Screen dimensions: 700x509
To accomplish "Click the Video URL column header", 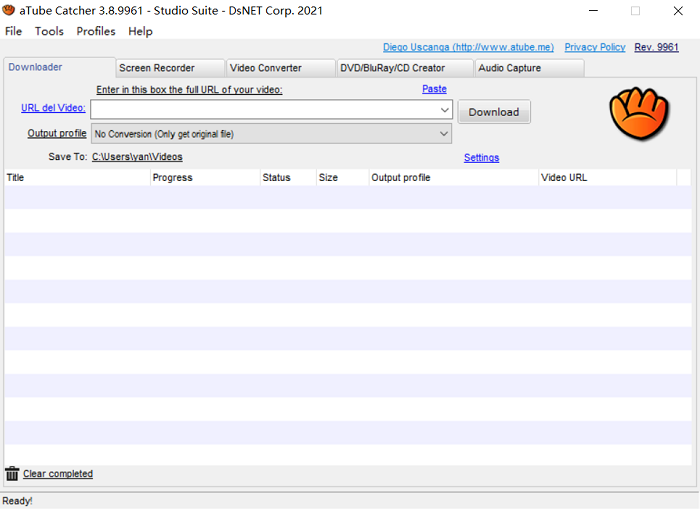I will tap(608, 177).
